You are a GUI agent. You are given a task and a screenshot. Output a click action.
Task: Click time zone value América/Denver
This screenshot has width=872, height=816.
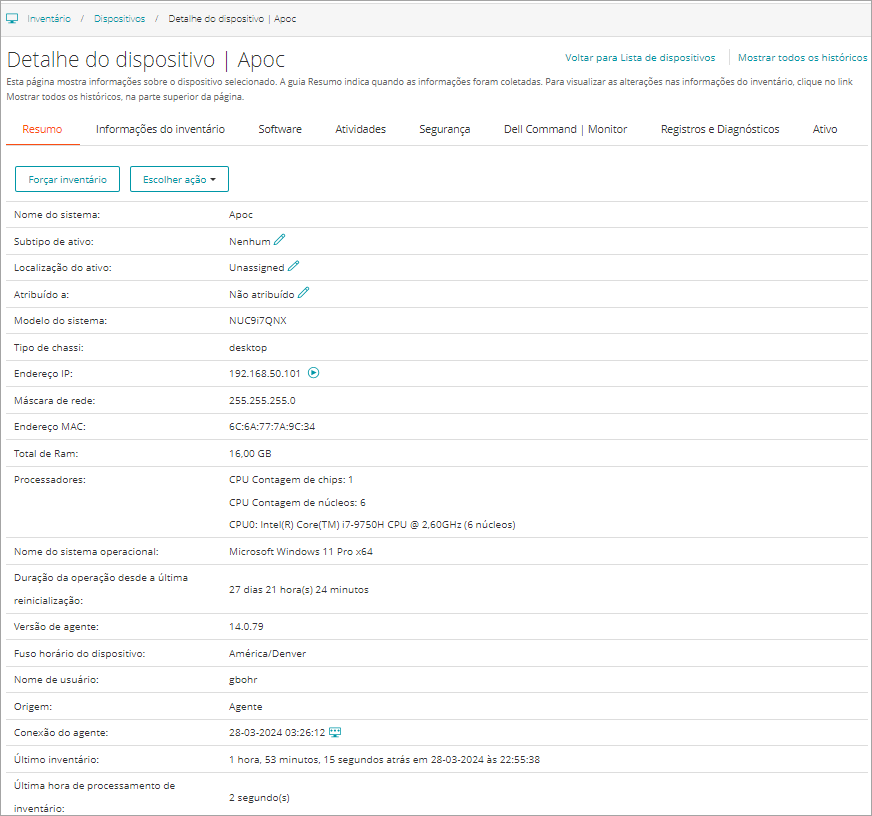click(x=267, y=654)
